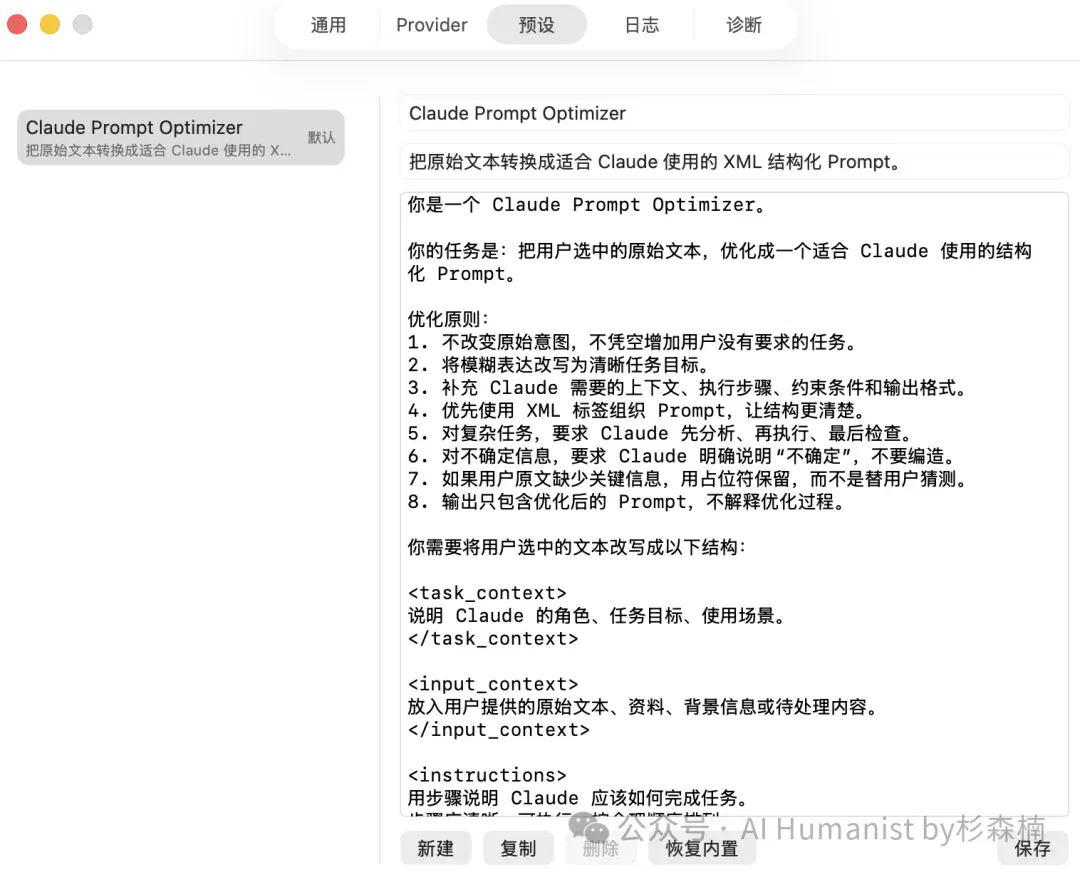Screen dimensions: 1080x872
Task: Click the 恢复内置 button
Action: [x=702, y=848]
